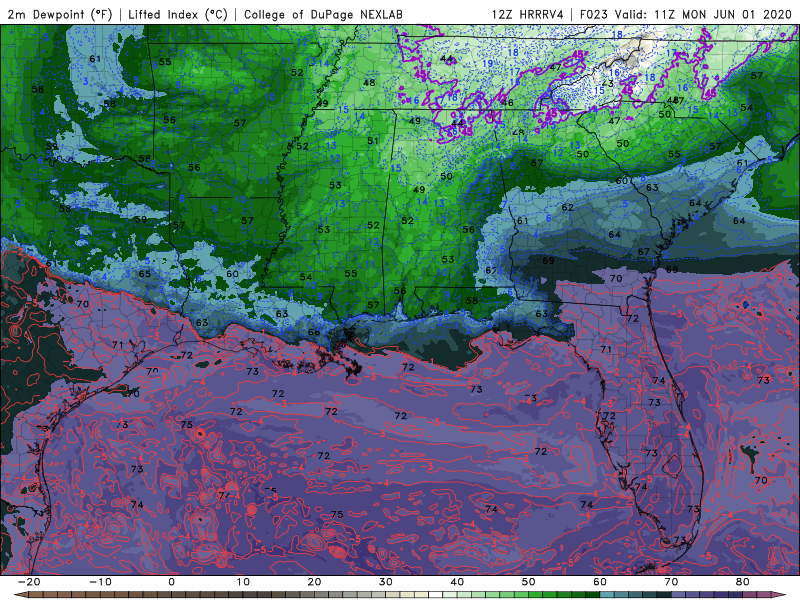This screenshot has width=800, height=600.
Task: Click the left end arrow of the color bar
Action: (21, 595)
